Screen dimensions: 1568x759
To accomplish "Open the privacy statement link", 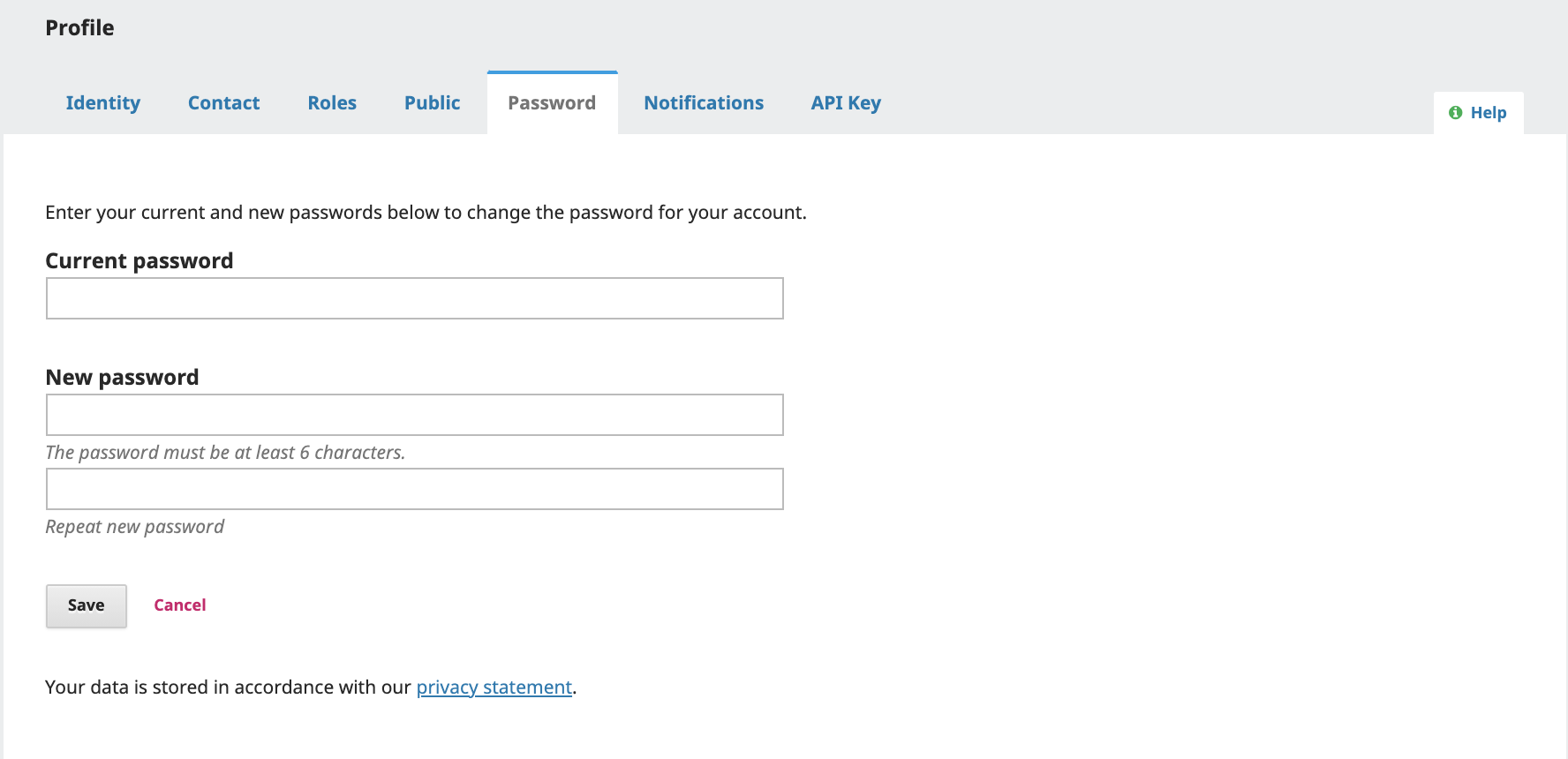I will coord(494,688).
